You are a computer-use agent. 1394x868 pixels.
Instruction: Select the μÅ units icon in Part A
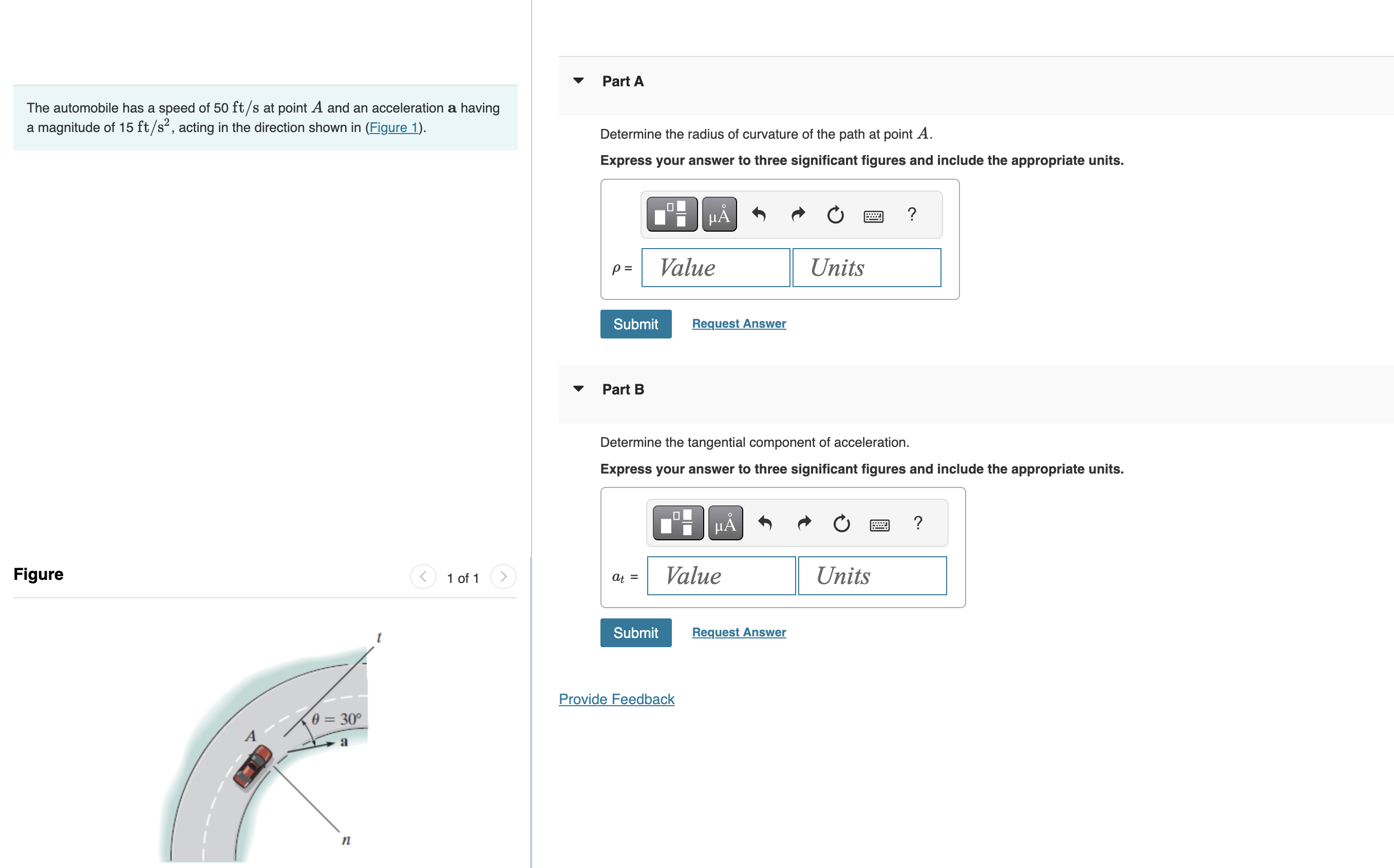pos(720,214)
